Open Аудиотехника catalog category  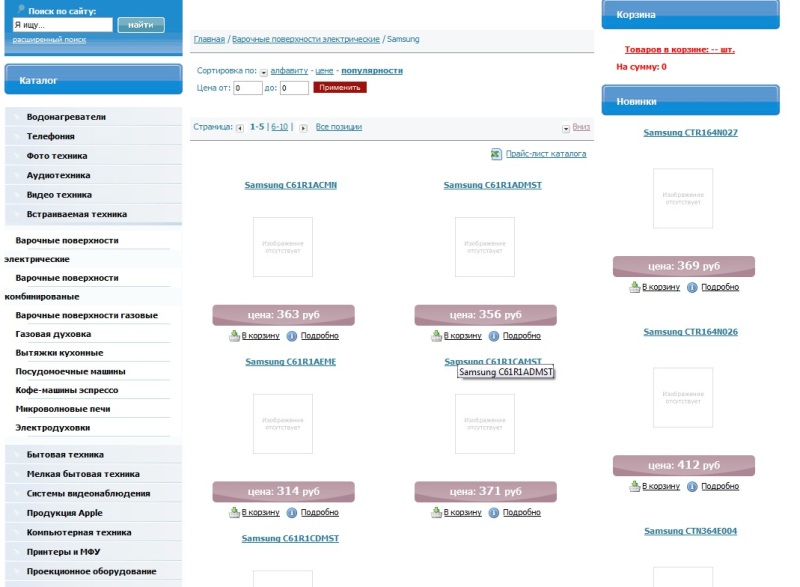coord(93,175)
